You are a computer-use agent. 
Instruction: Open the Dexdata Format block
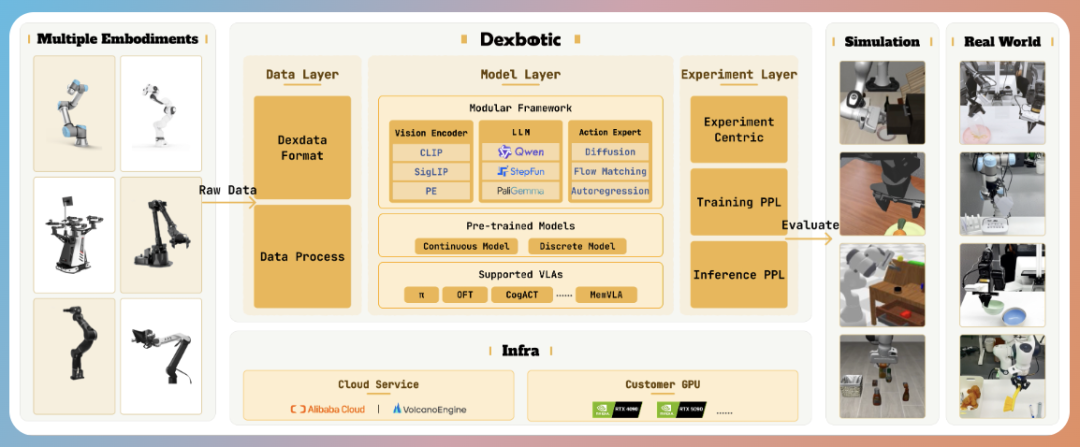click(302, 148)
